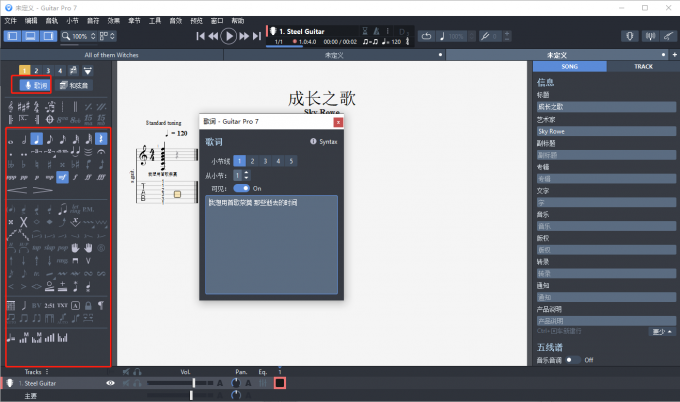The width and height of the screenshot is (680, 402).
Task: Insert section marker A icon
Action: (75, 305)
